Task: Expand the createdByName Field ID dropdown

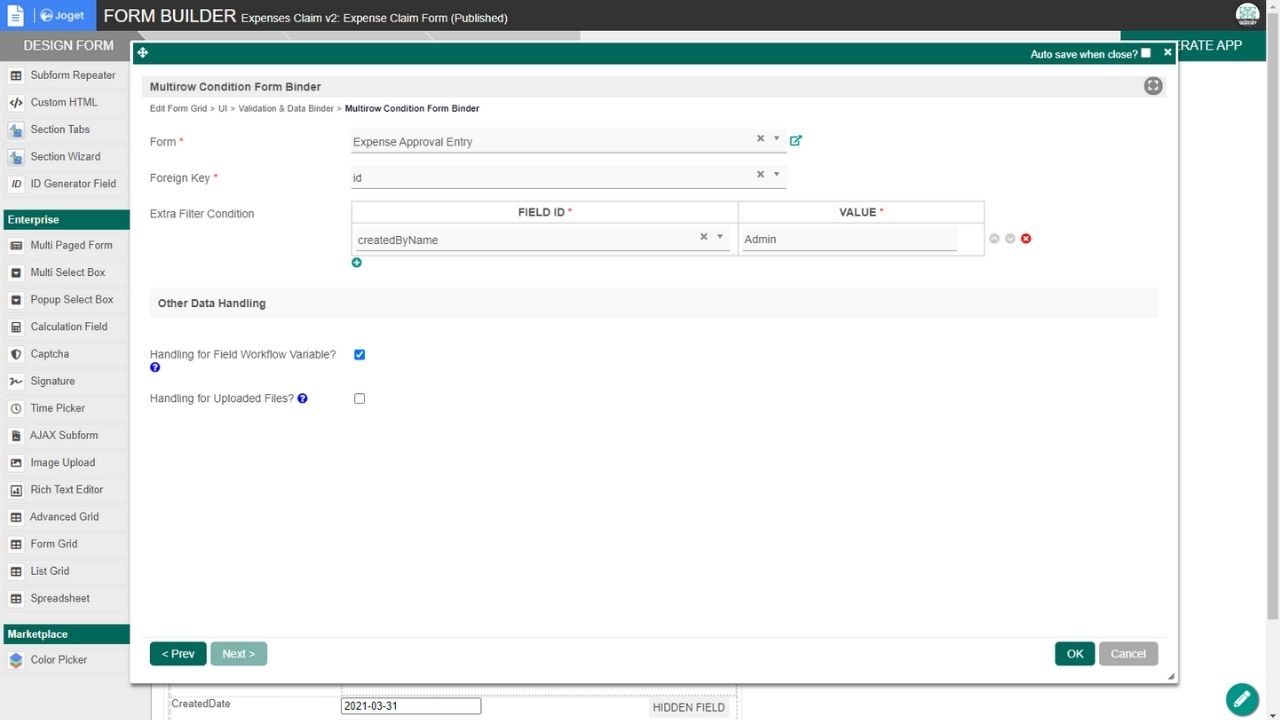Action: click(720, 237)
